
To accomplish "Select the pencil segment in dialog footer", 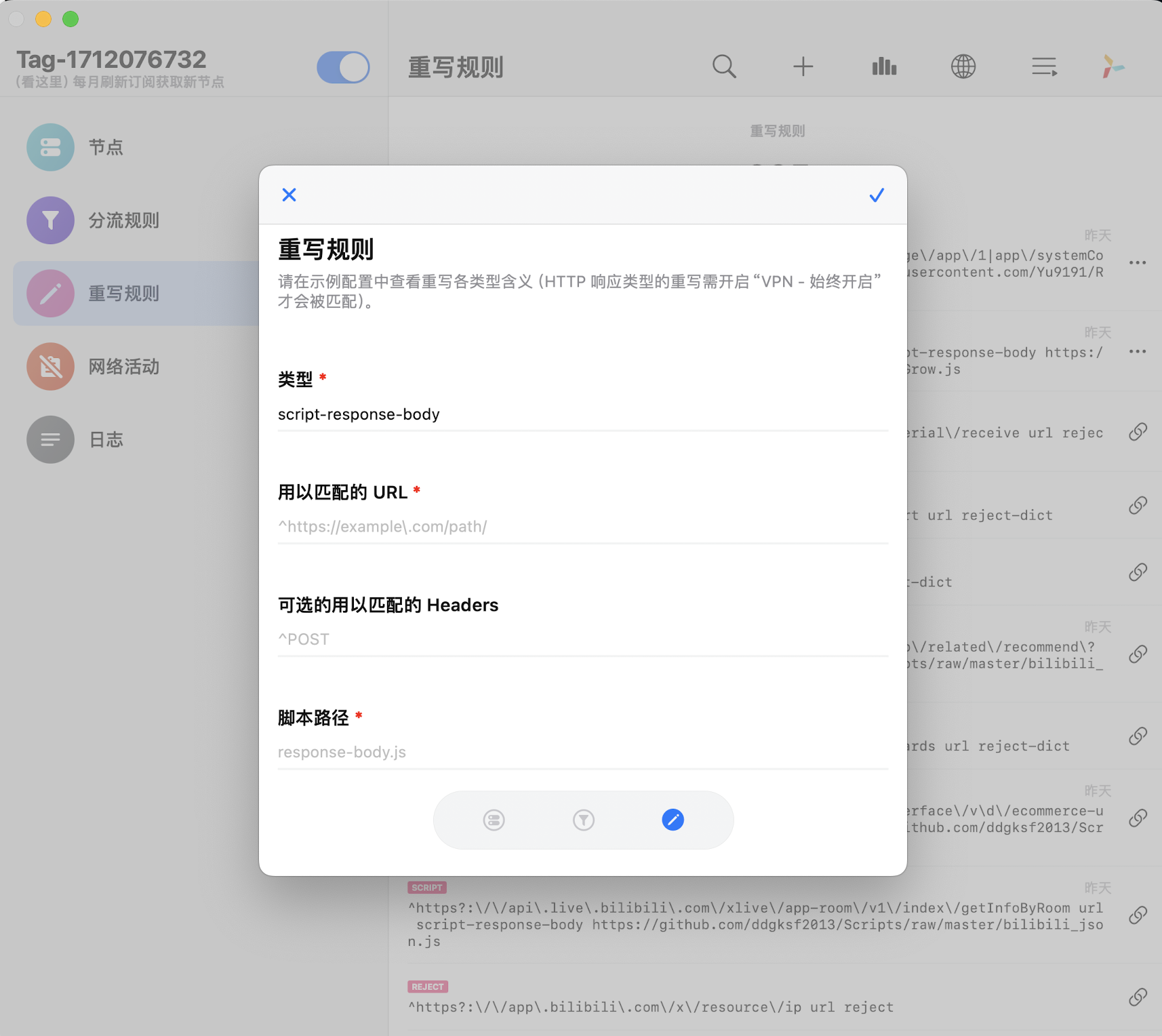I will click(673, 820).
